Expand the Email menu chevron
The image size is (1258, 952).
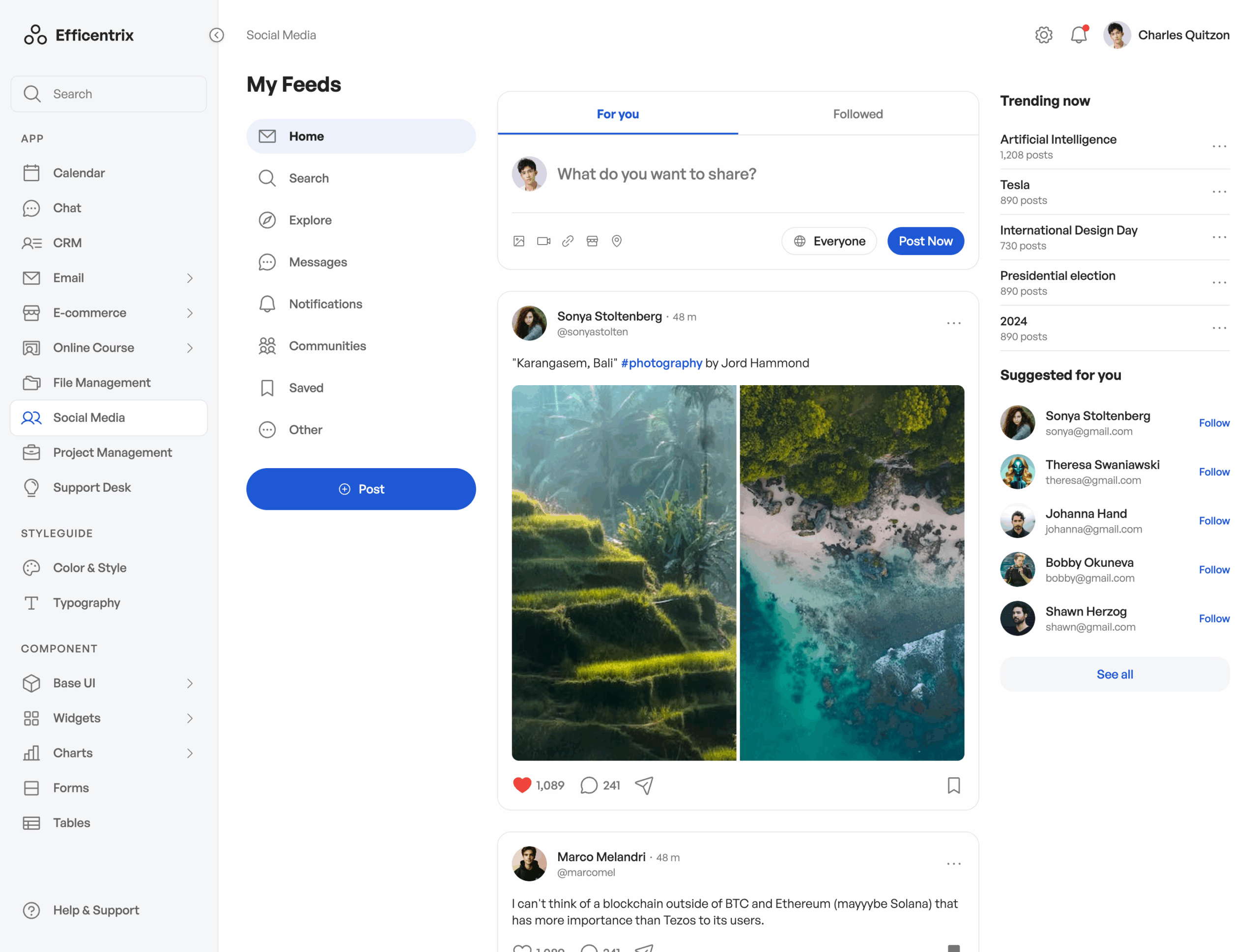coord(190,278)
